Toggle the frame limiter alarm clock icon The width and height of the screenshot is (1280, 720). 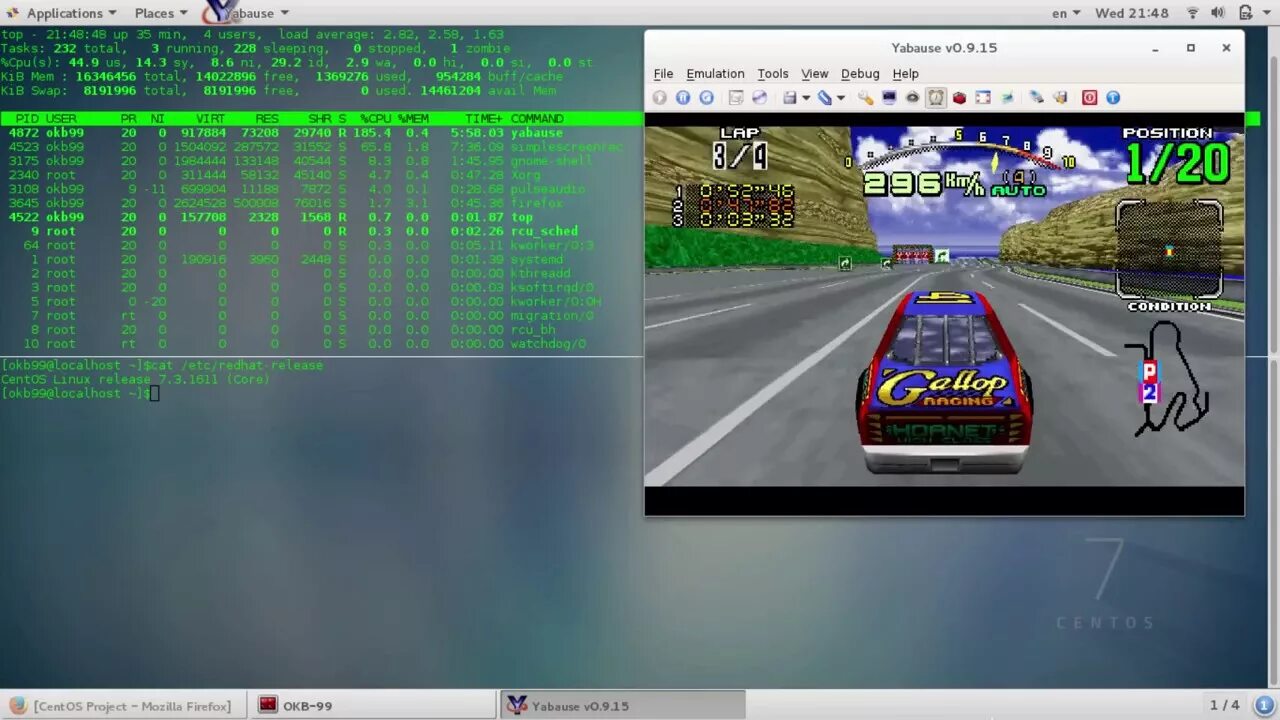[x=936, y=97]
